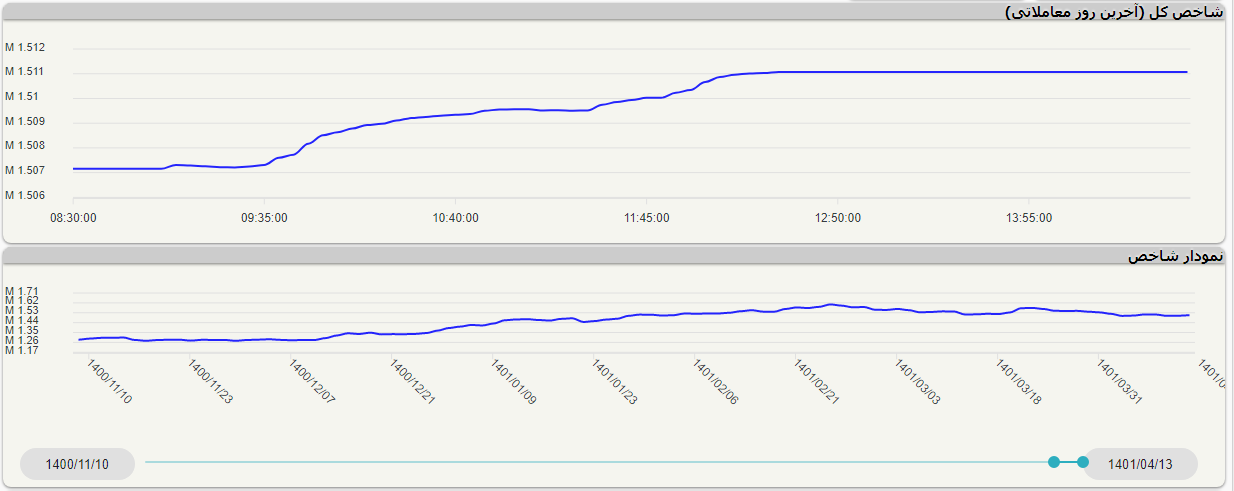Image resolution: width=1234 pixels, height=491 pixels.
Task: Click the 09:35:00 time axis label
Action: pos(265,218)
